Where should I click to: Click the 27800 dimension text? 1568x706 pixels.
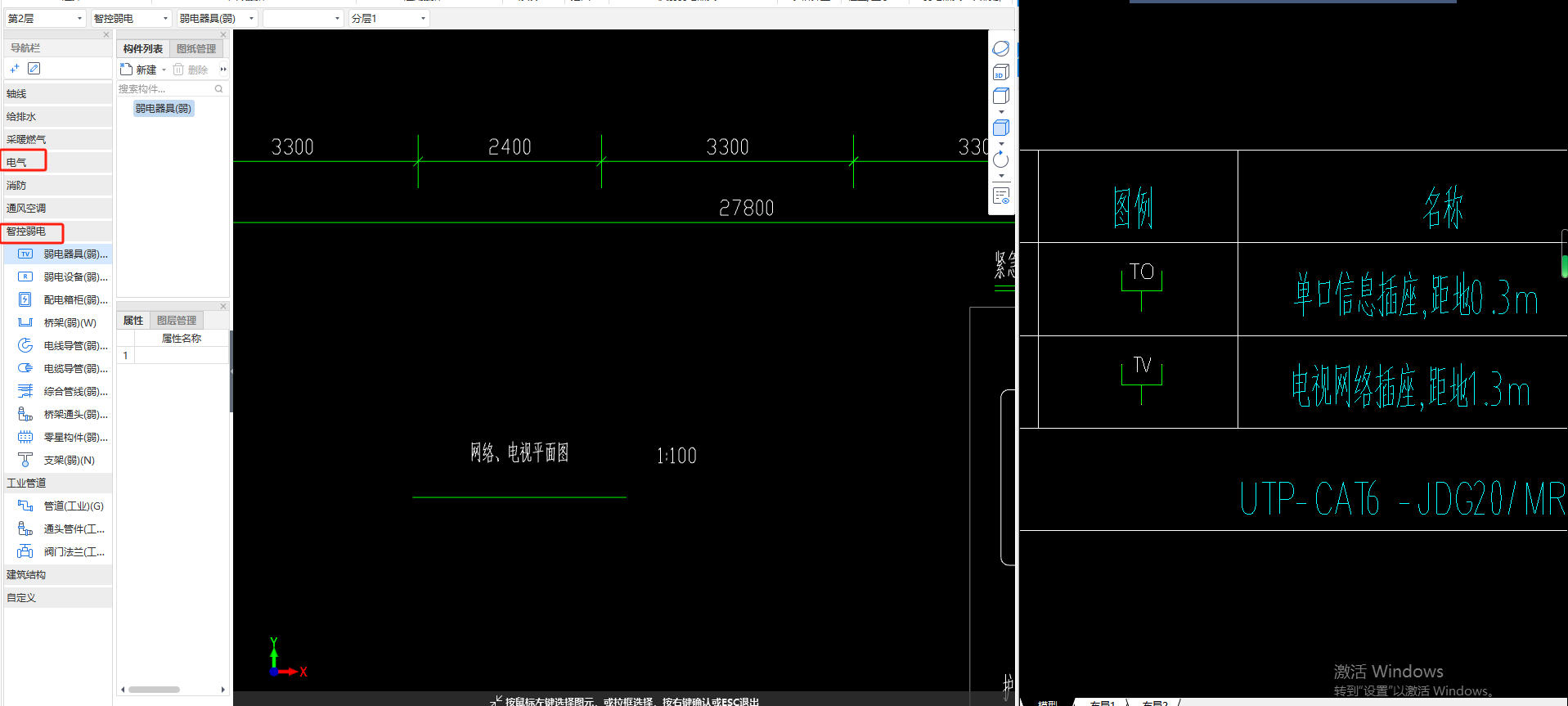746,209
